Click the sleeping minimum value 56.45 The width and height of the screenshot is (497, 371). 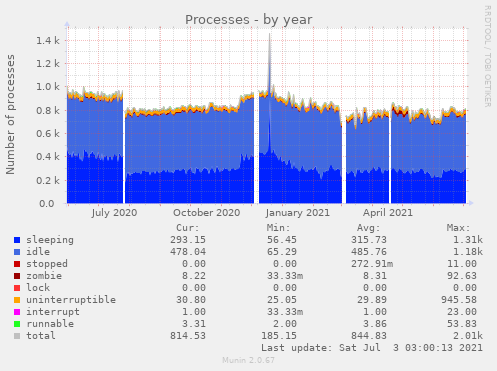point(282,240)
